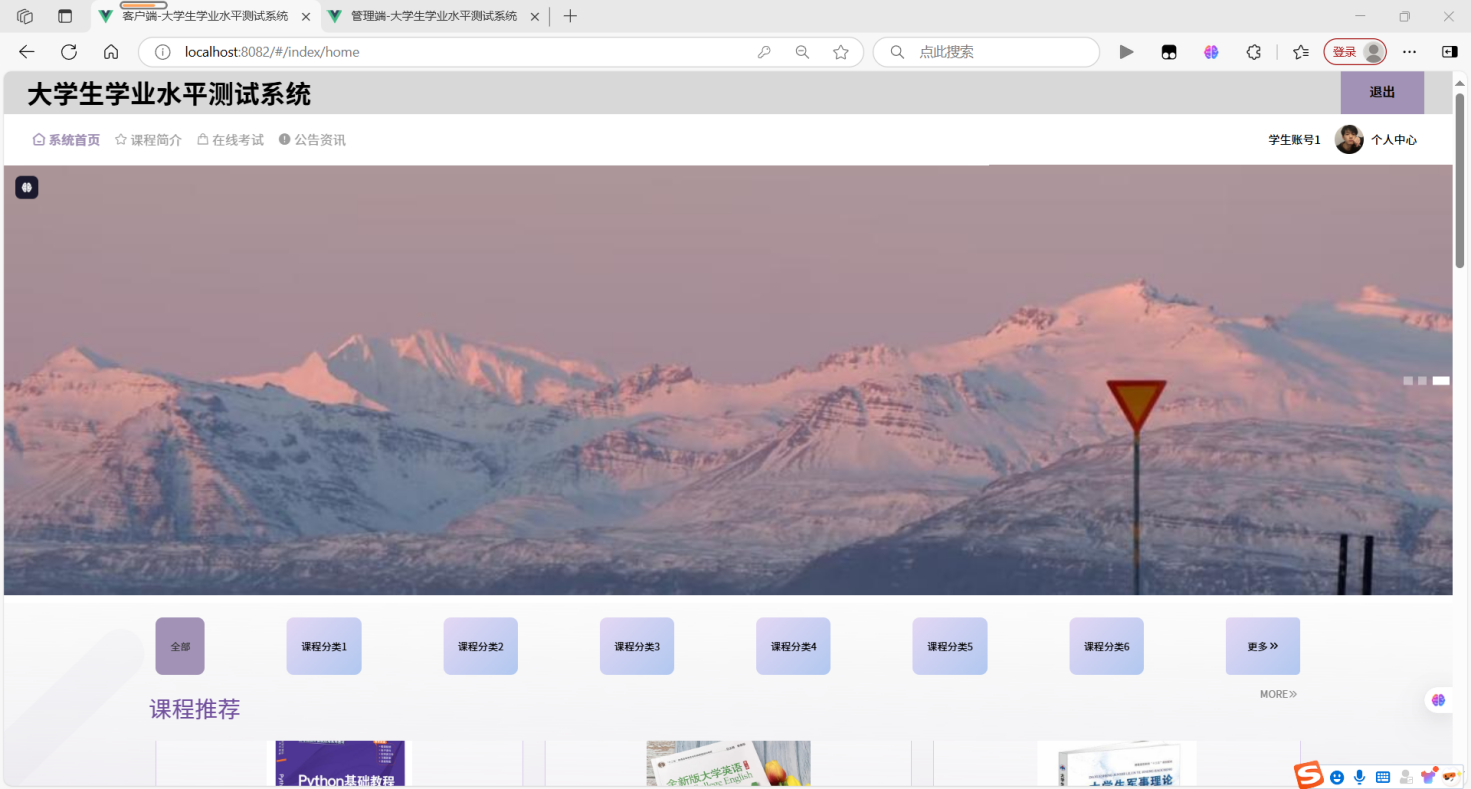The width and height of the screenshot is (1471, 789).
Task: Open the Python基础教程 course cover
Action: coord(340,764)
